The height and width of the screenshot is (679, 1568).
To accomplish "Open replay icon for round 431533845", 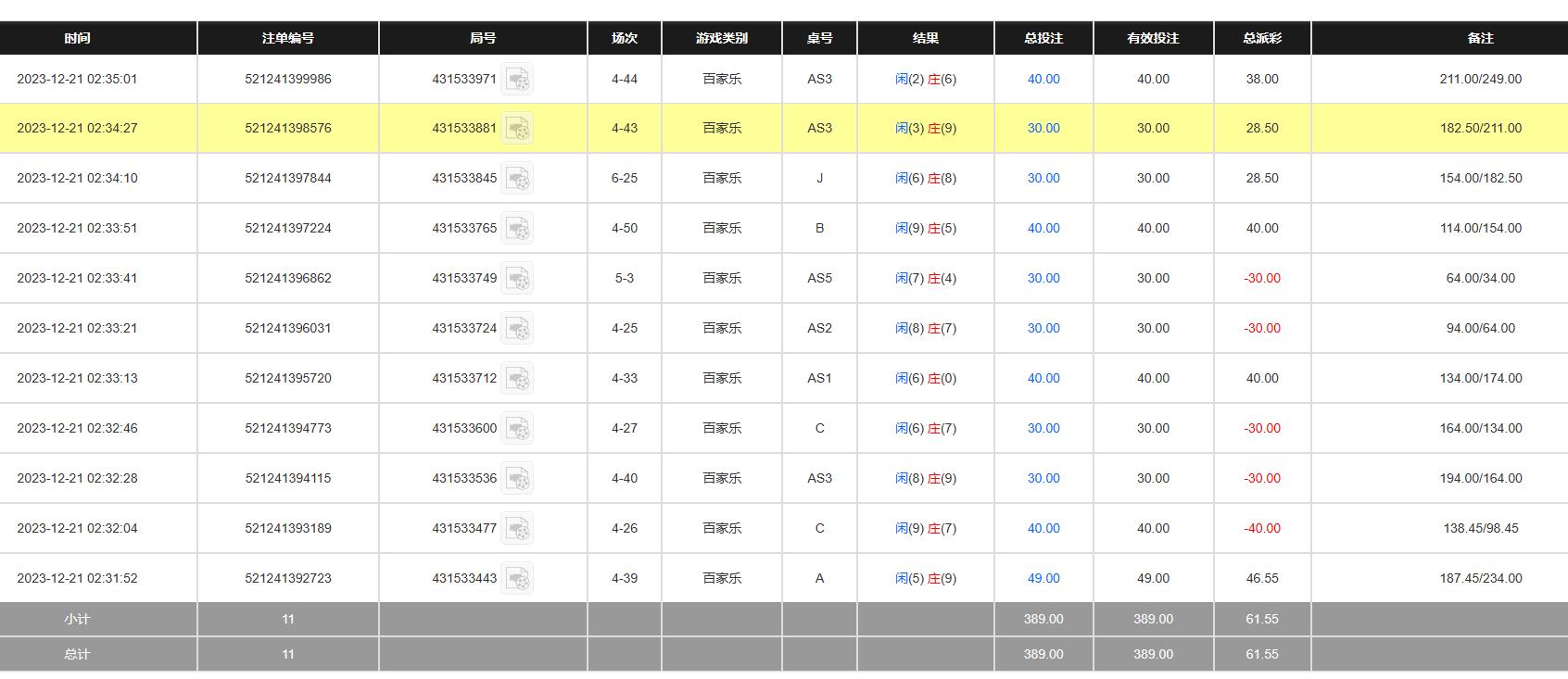I will click(x=517, y=179).
